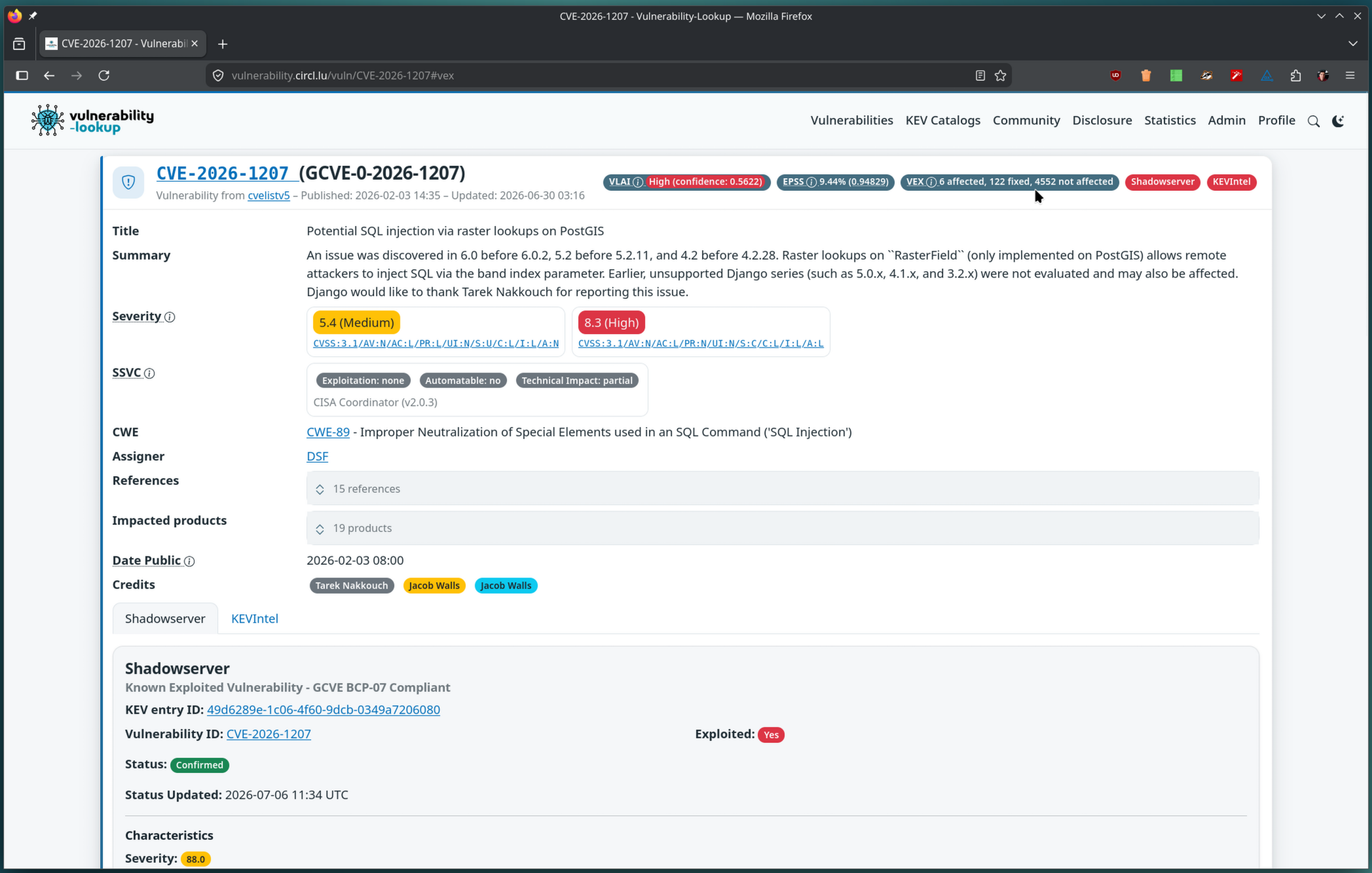The image size is (1372, 873).
Task: Click the EPSS info icon in badge
Action: (811, 182)
